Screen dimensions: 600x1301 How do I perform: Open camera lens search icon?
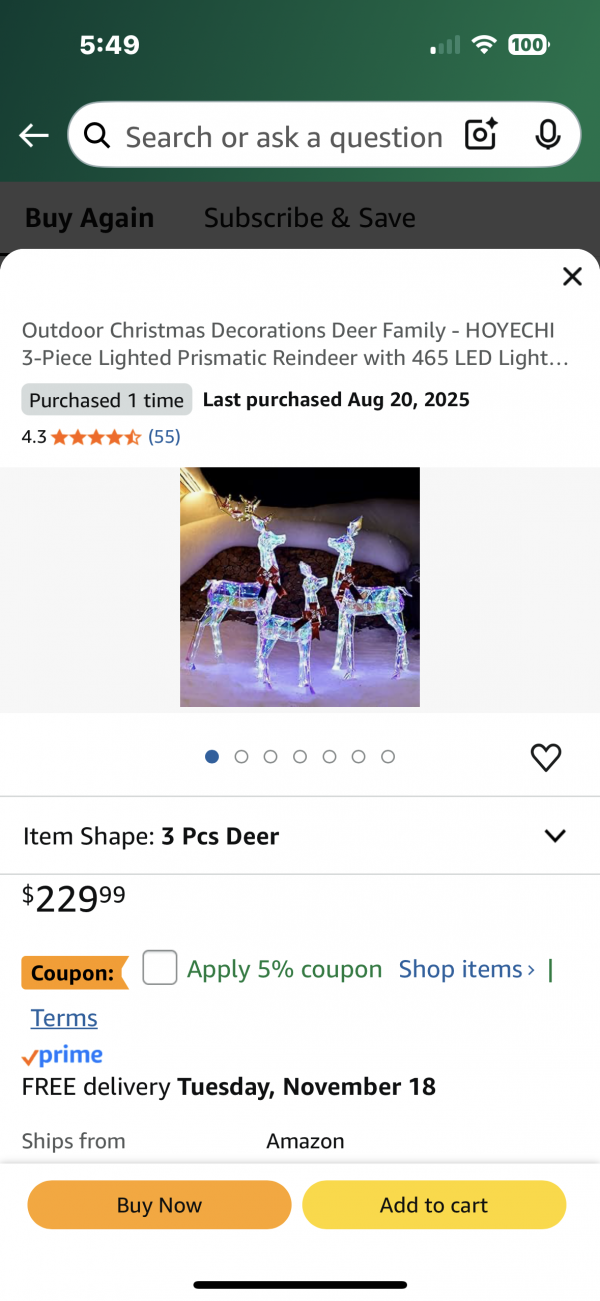click(481, 135)
